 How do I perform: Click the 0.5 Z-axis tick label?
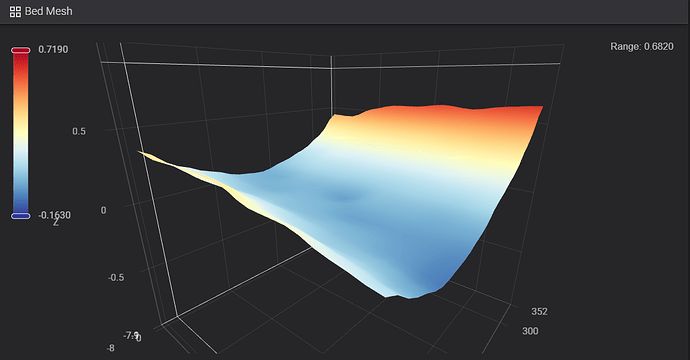click(79, 131)
